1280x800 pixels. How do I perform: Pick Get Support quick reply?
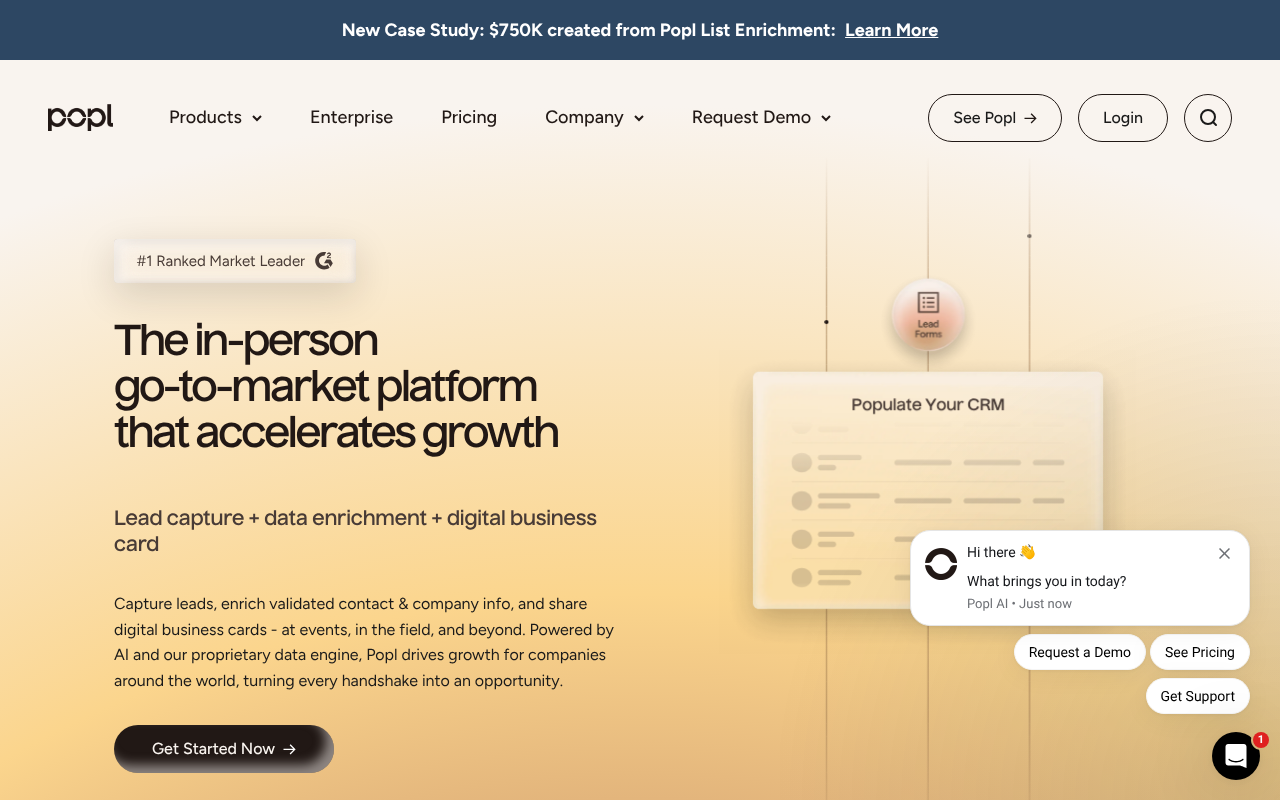coord(1197,696)
